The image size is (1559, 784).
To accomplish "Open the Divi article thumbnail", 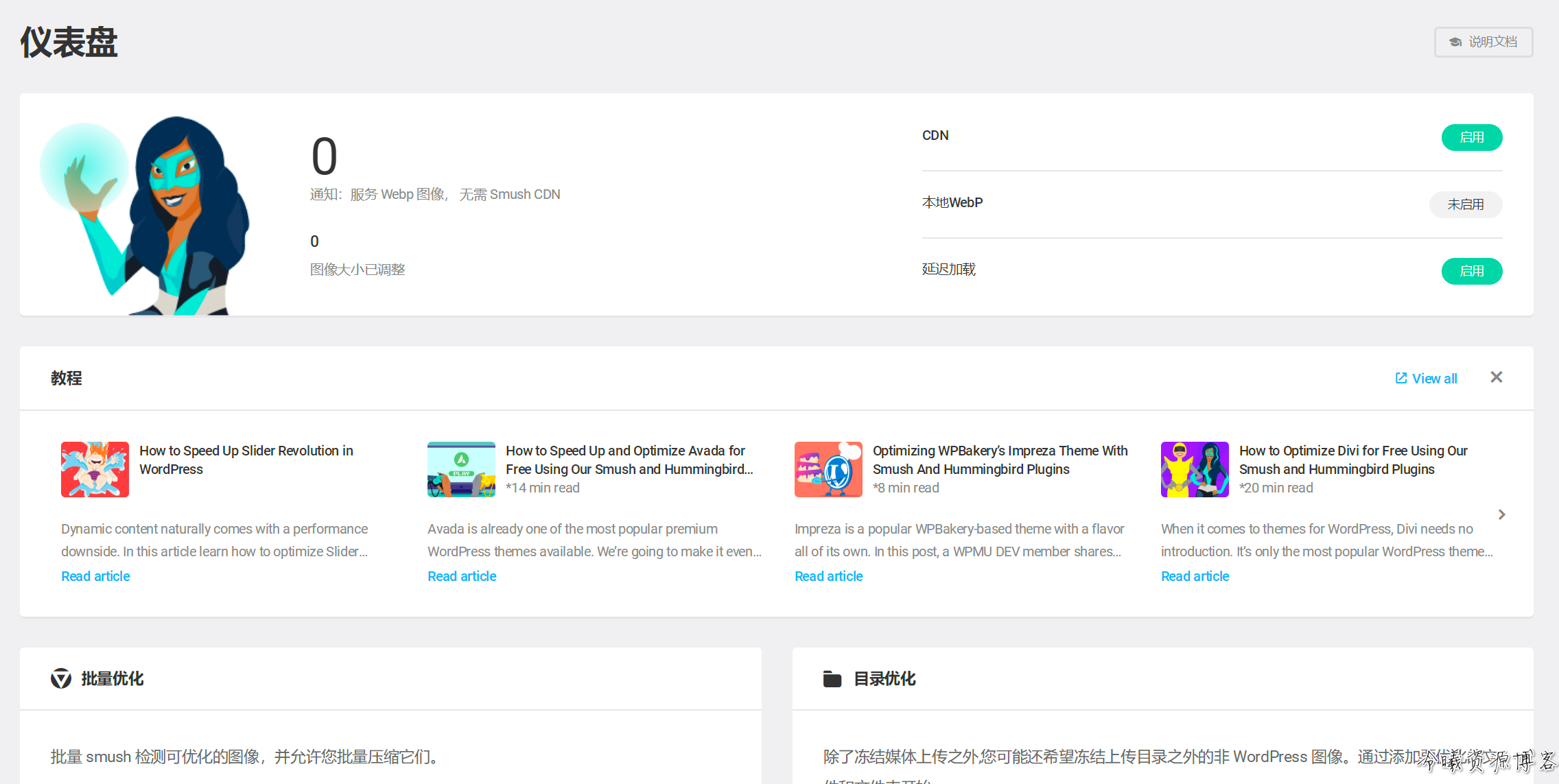I will pos(1195,469).
